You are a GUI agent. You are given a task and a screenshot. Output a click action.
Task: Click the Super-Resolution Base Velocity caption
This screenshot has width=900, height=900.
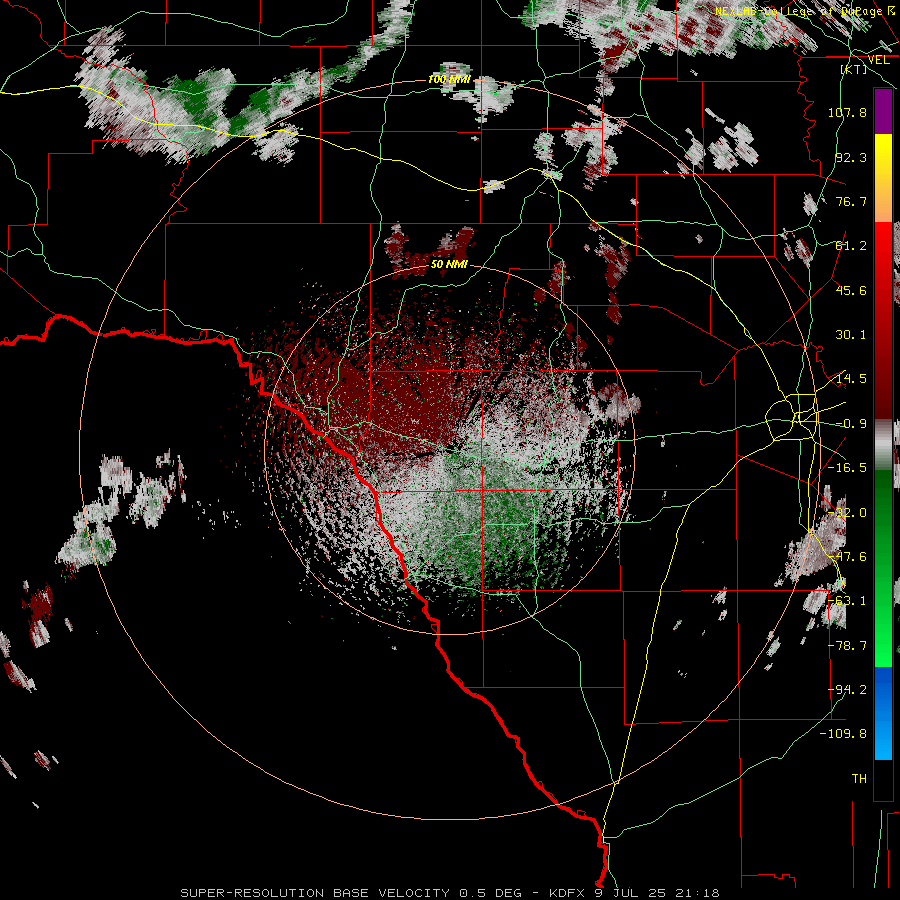pos(449,893)
